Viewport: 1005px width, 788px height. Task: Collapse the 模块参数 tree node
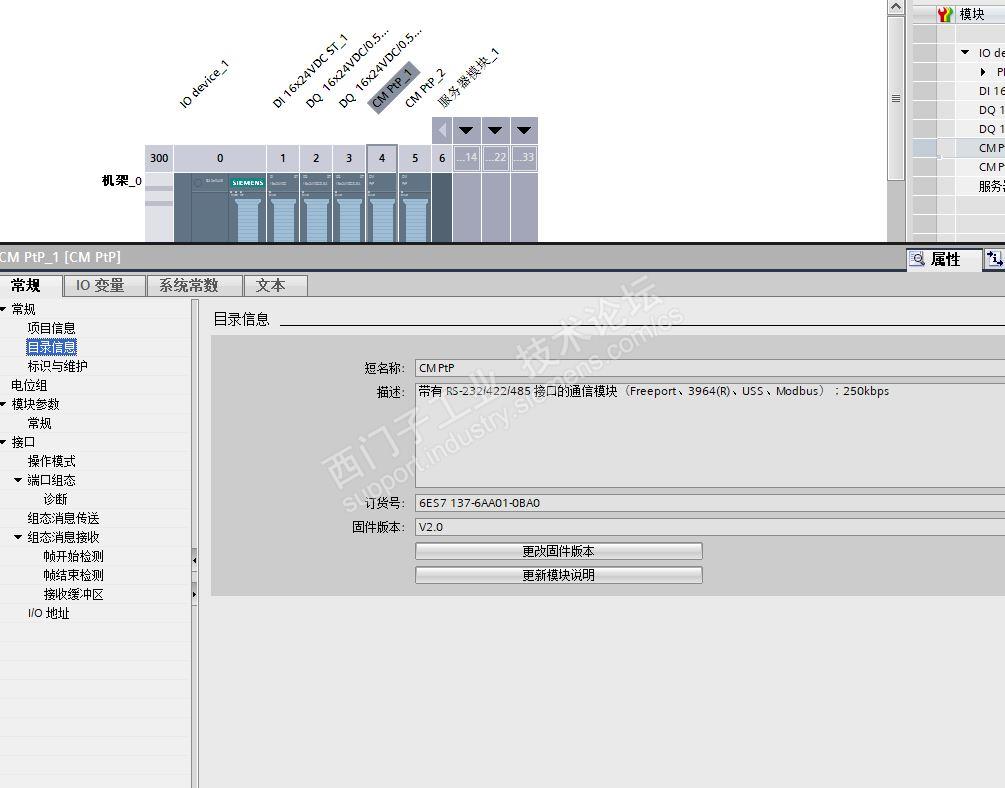[3, 404]
